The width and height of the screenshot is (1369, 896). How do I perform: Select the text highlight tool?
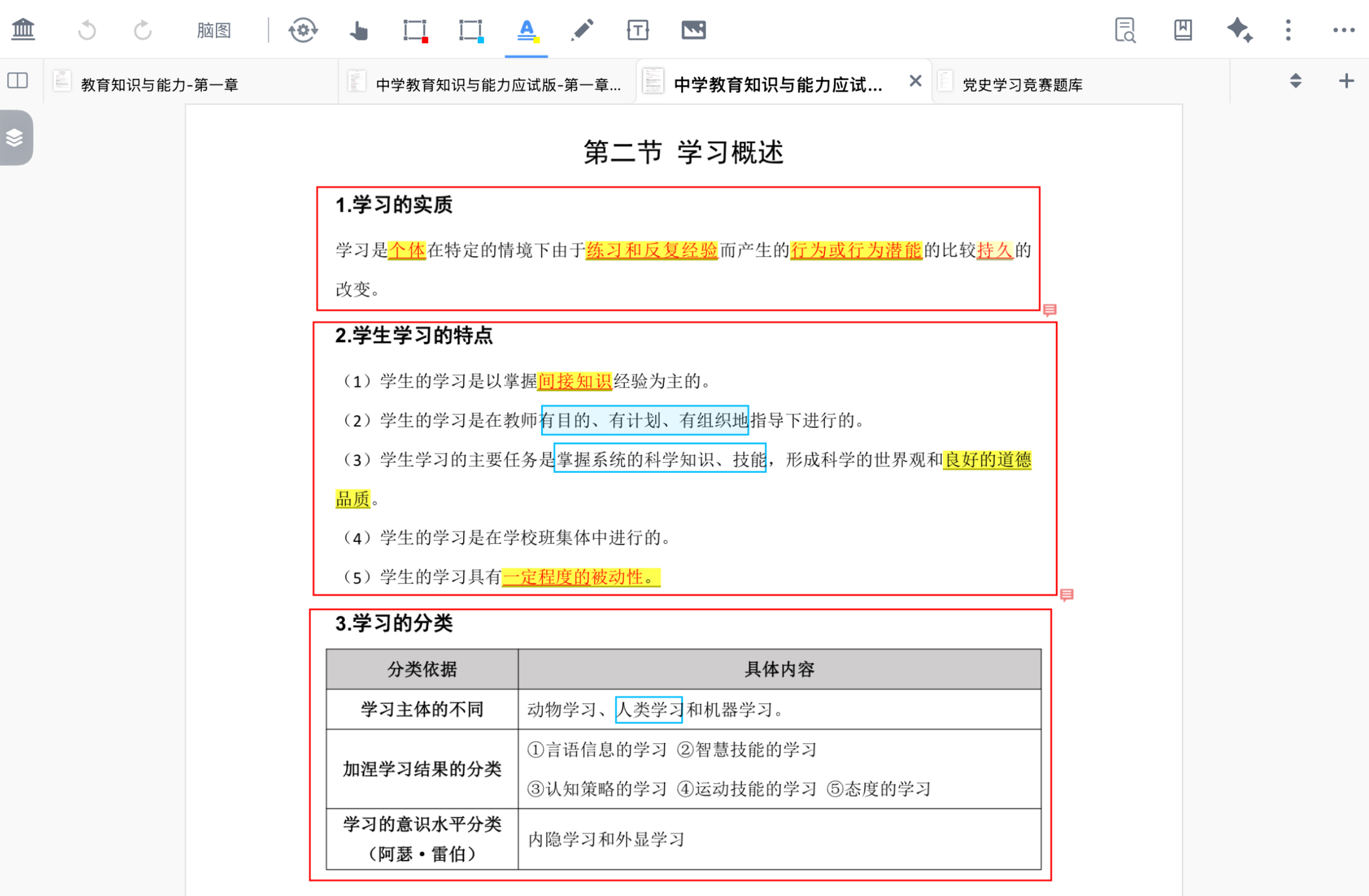(x=526, y=30)
